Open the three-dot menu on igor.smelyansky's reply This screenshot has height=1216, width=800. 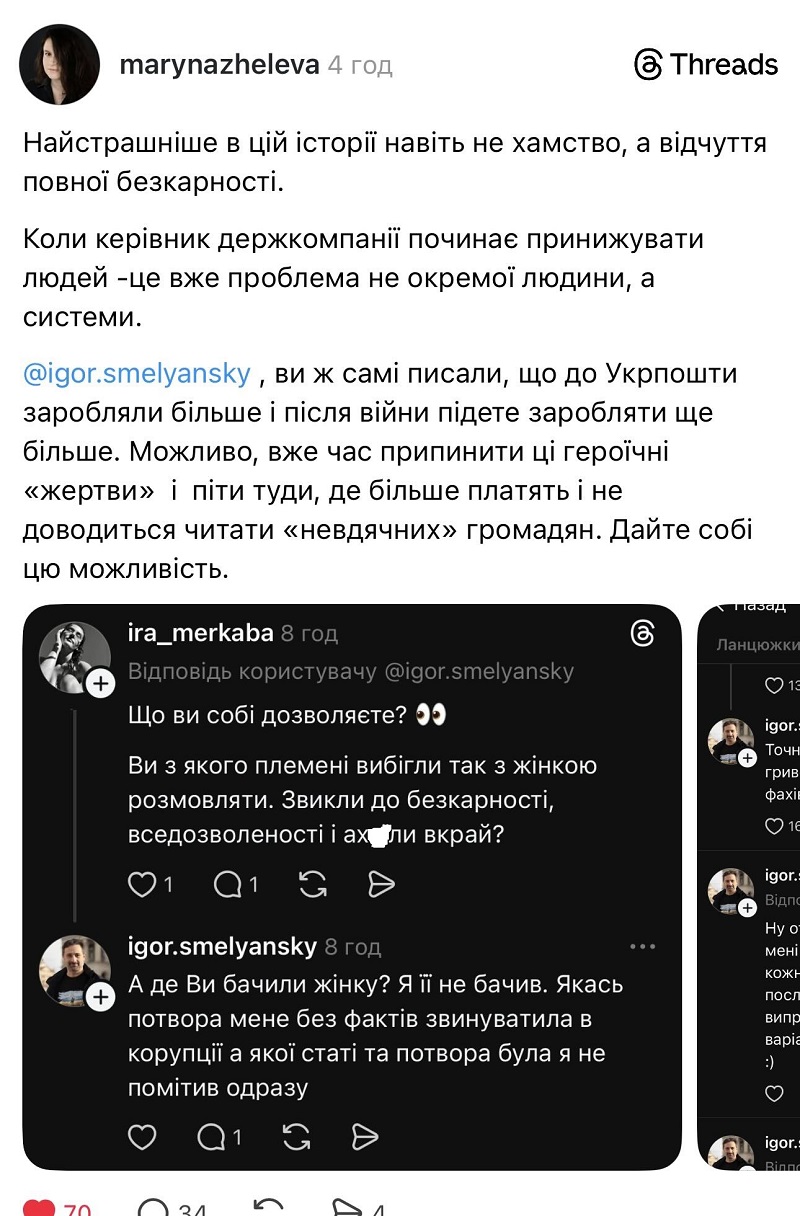point(642,946)
